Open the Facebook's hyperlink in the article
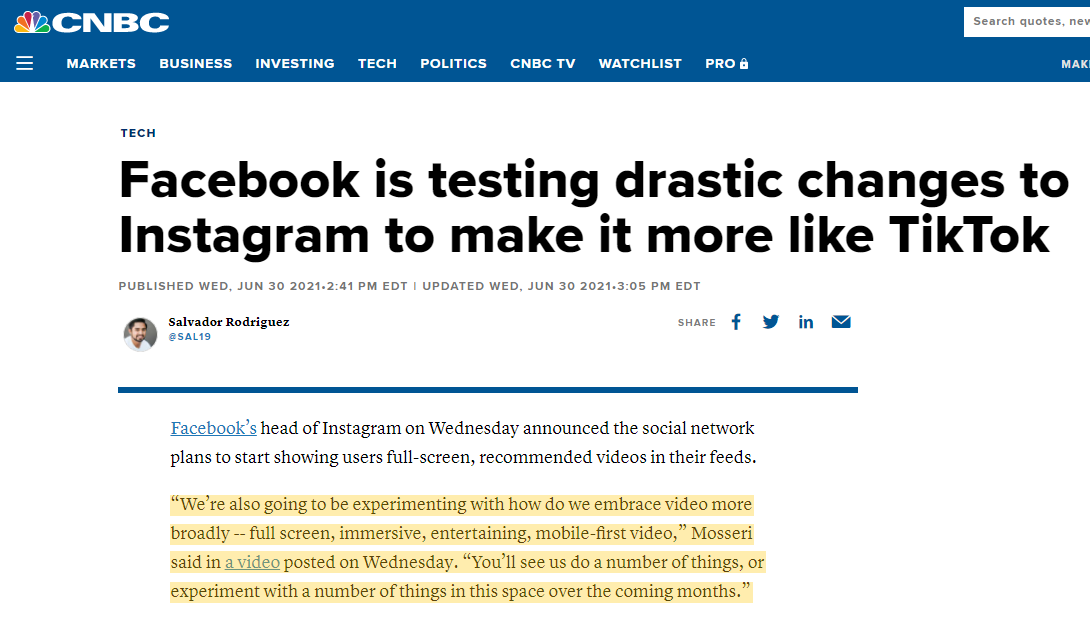Image resolution: width=1090 pixels, height=620 pixels. coord(213,428)
